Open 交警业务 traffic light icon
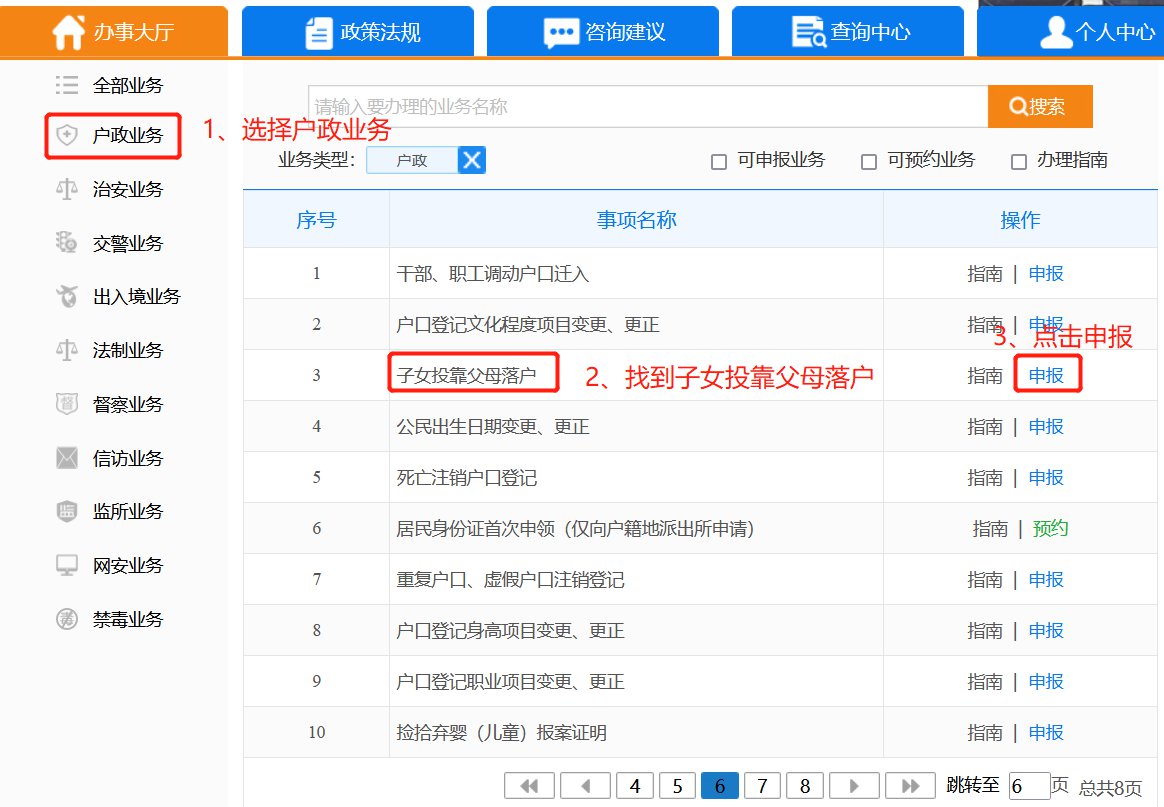 click(x=67, y=243)
